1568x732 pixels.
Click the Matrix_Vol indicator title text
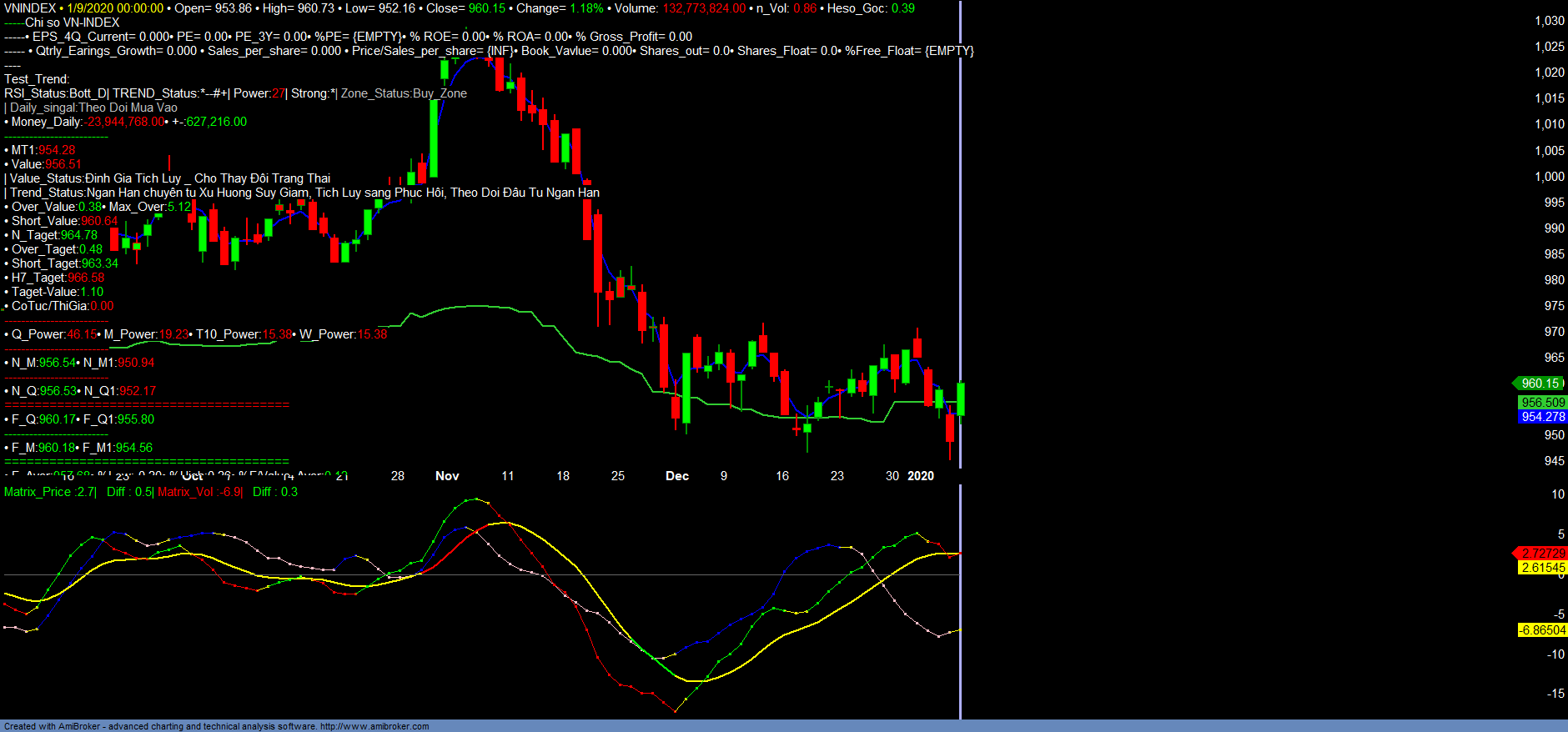tap(200, 492)
